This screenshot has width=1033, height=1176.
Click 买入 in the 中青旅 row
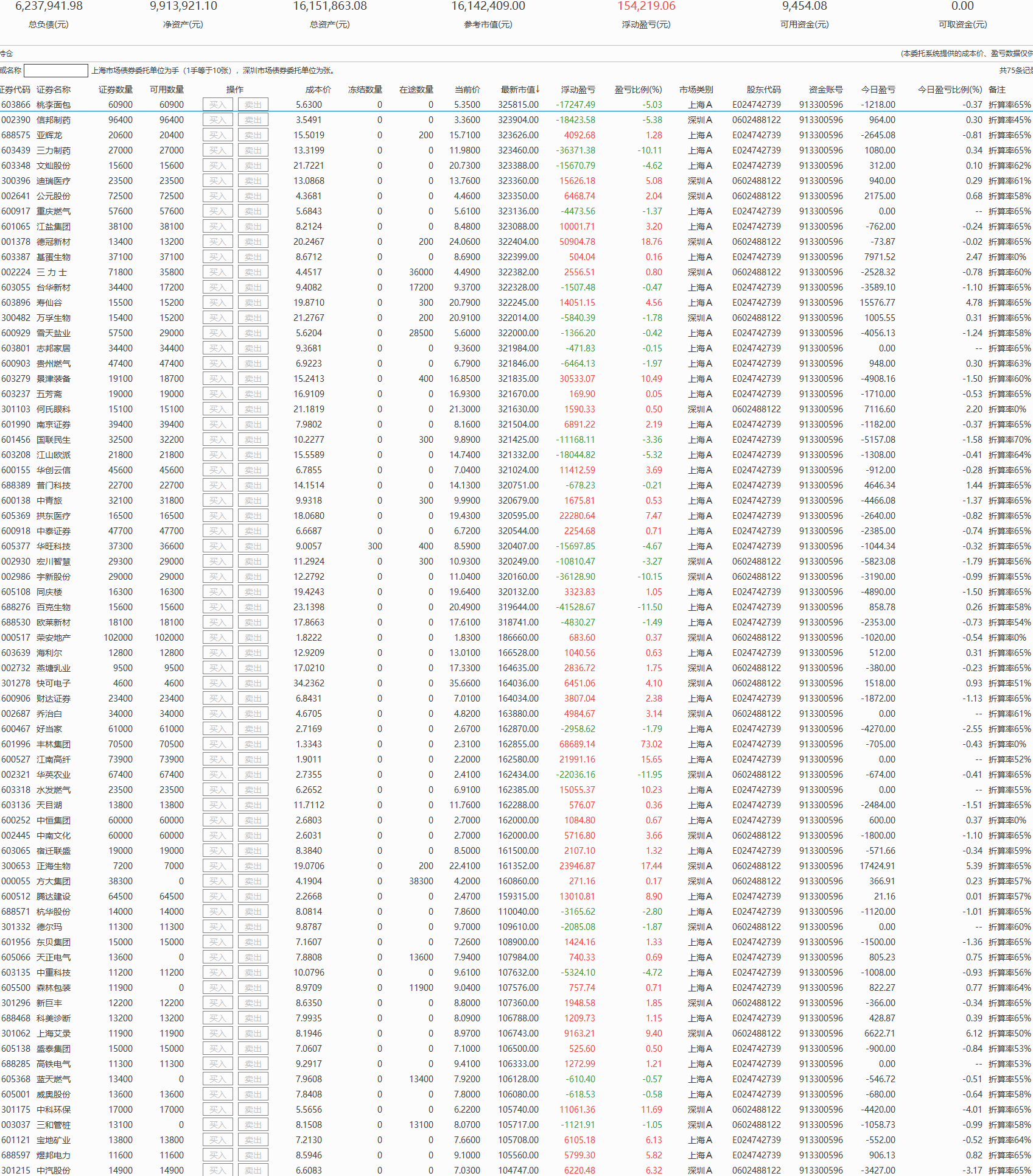tap(217, 501)
